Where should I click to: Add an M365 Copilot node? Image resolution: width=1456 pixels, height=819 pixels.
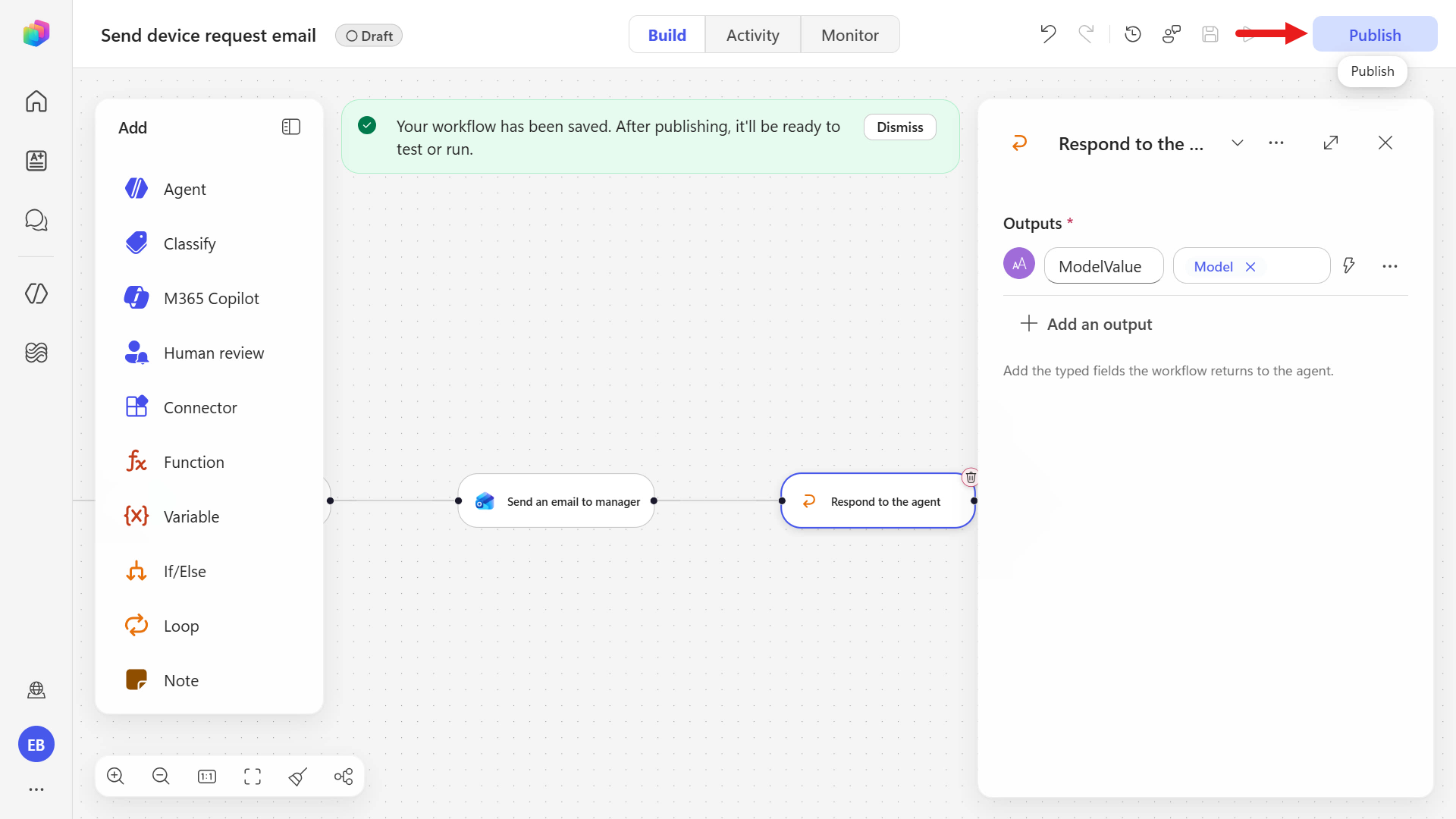coord(209,298)
